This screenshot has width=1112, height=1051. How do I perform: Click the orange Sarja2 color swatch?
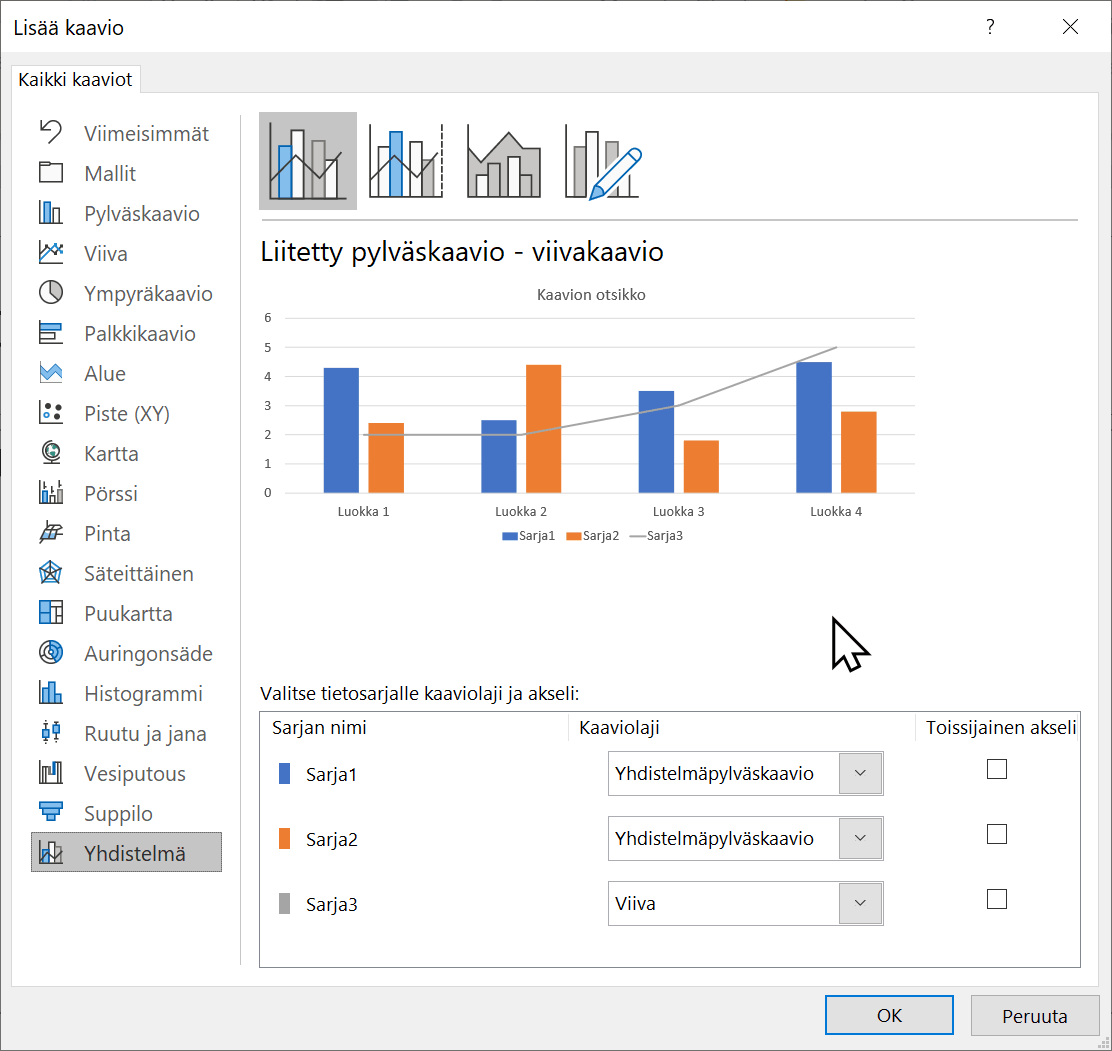tap(284, 839)
